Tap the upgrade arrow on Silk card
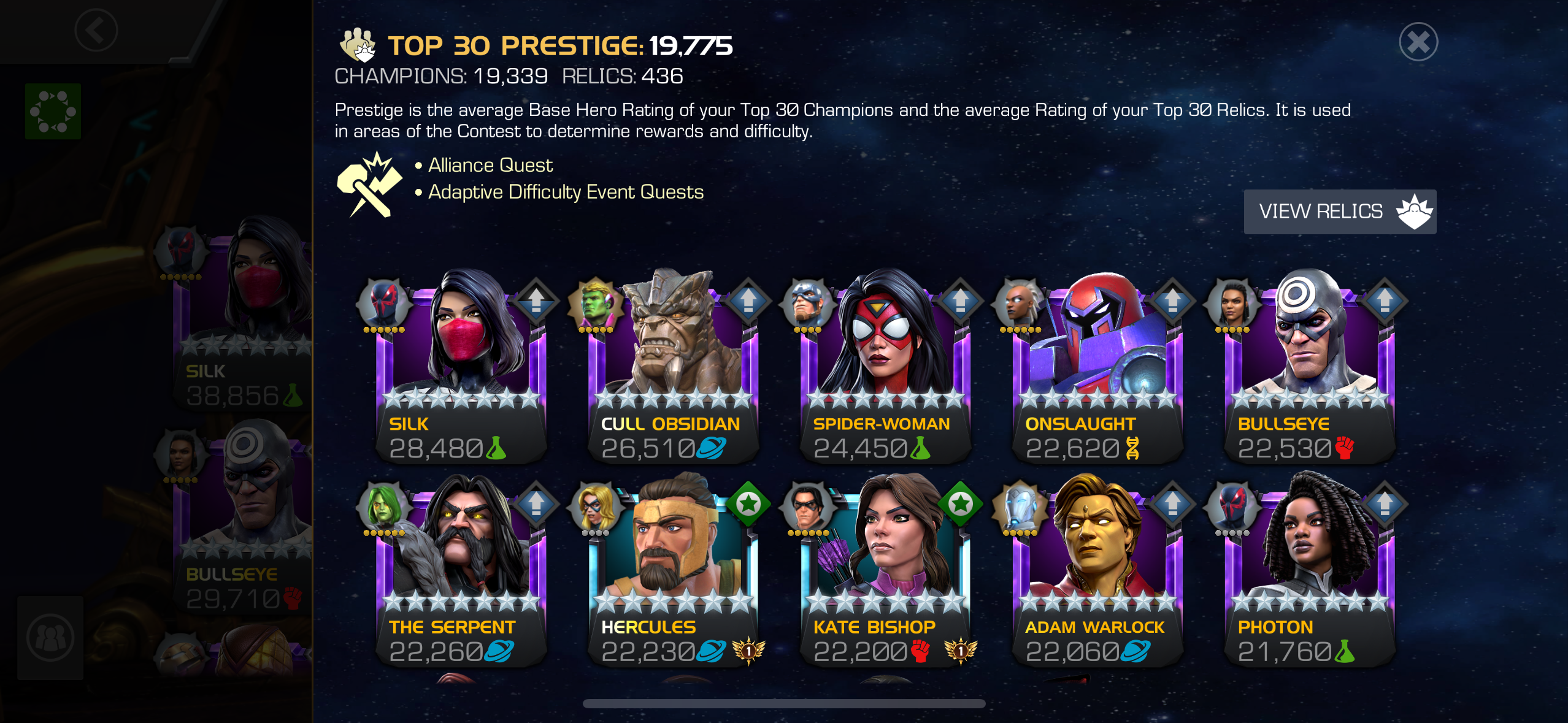This screenshot has width=1568, height=723. [536, 301]
